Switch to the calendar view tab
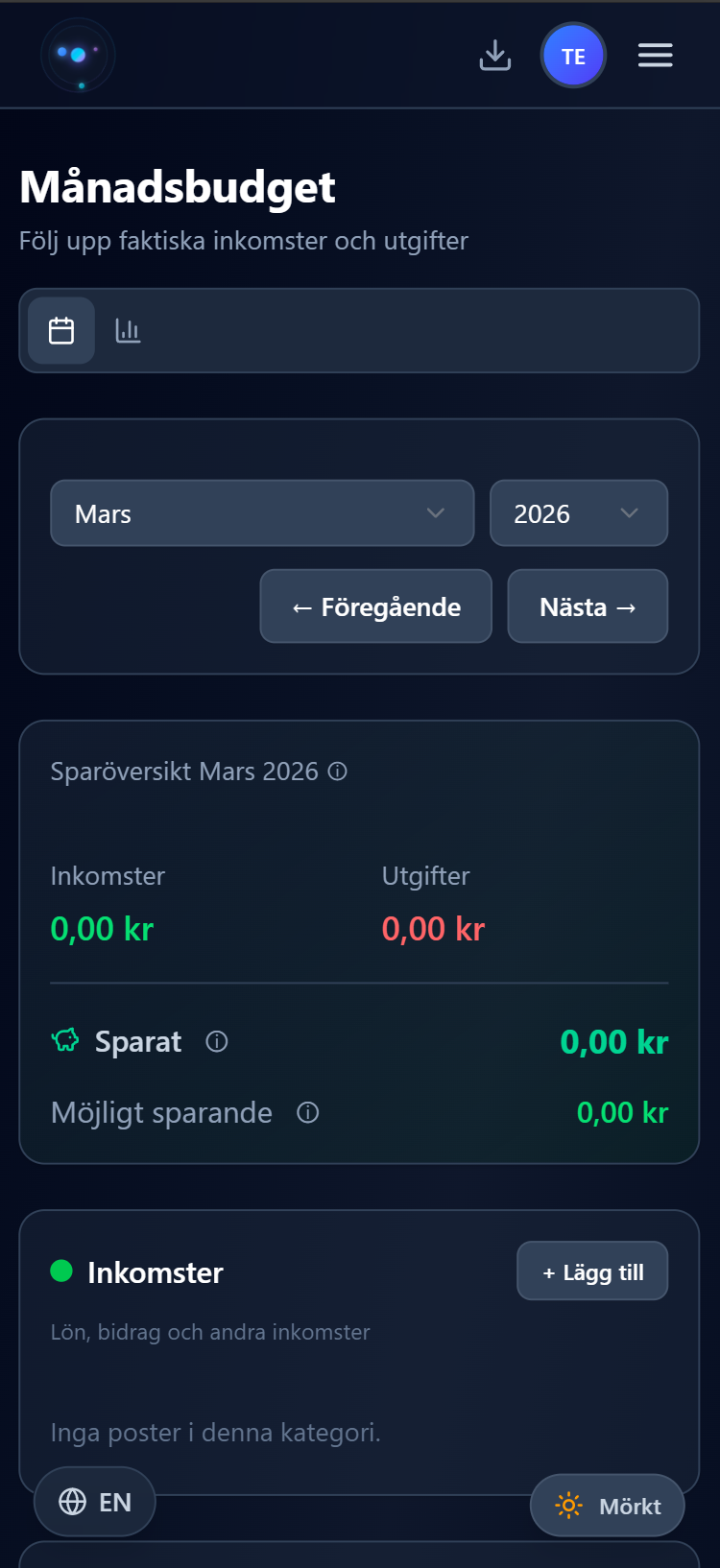Image resolution: width=720 pixels, height=1568 pixels. point(61,331)
